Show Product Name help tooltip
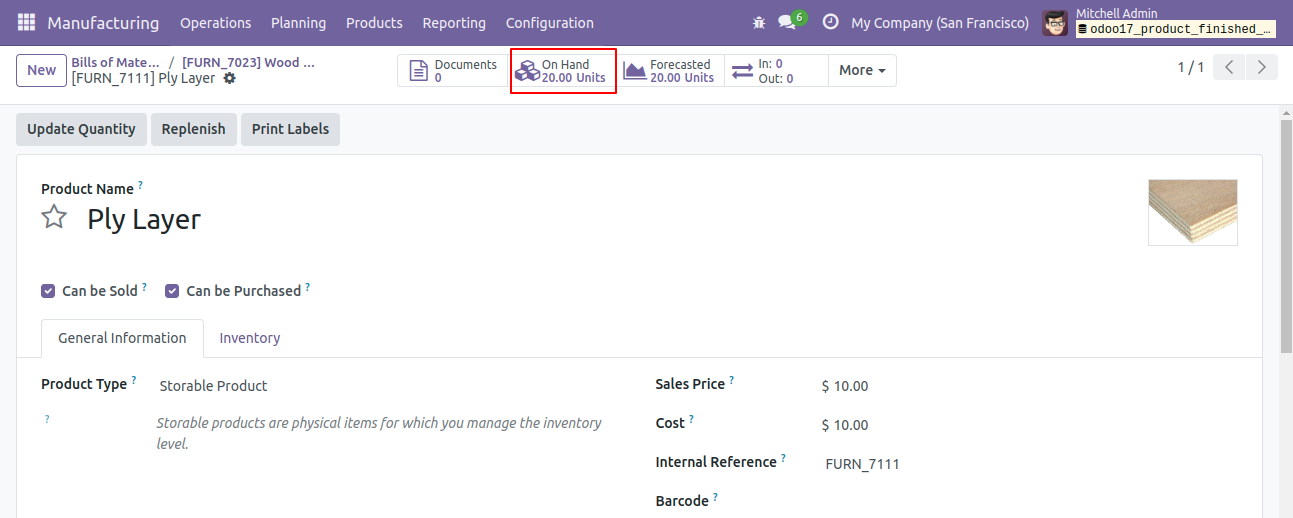 [x=140, y=185]
